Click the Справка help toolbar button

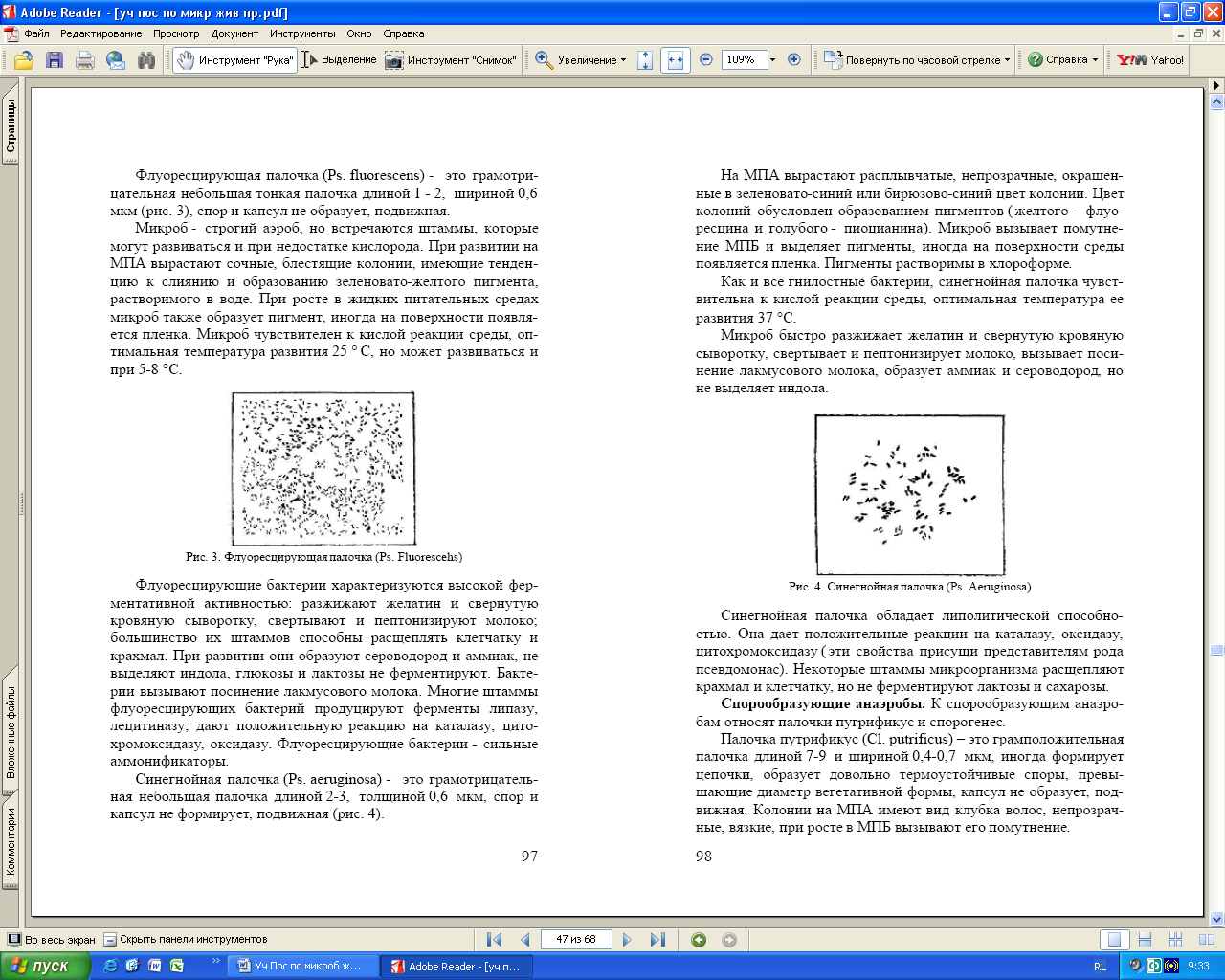(1058, 59)
